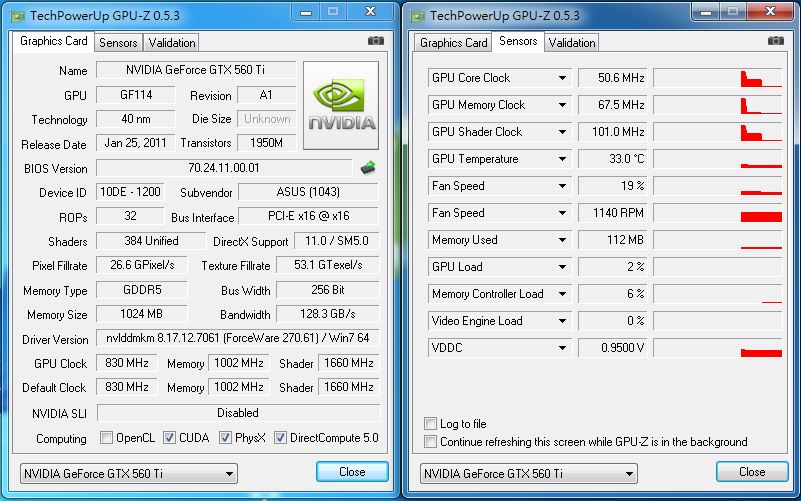Image resolution: width=801 pixels, height=501 pixels.
Task: Switch to Graphics Card tab in right window
Action: pyautogui.click(x=454, y=43)
